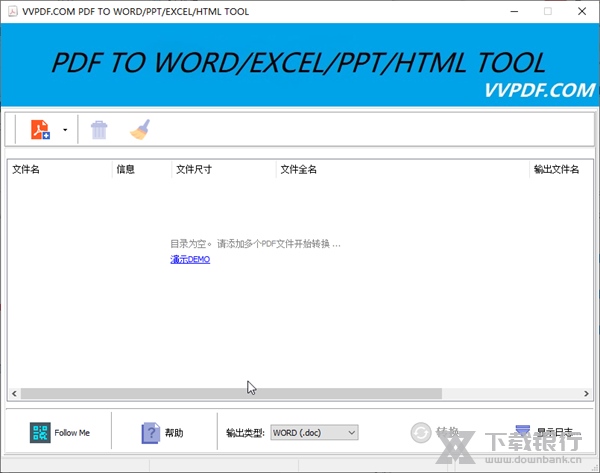Close the VVPDF window
The width and height of the screenshot is (600, 473).
[x=582, y=11]
